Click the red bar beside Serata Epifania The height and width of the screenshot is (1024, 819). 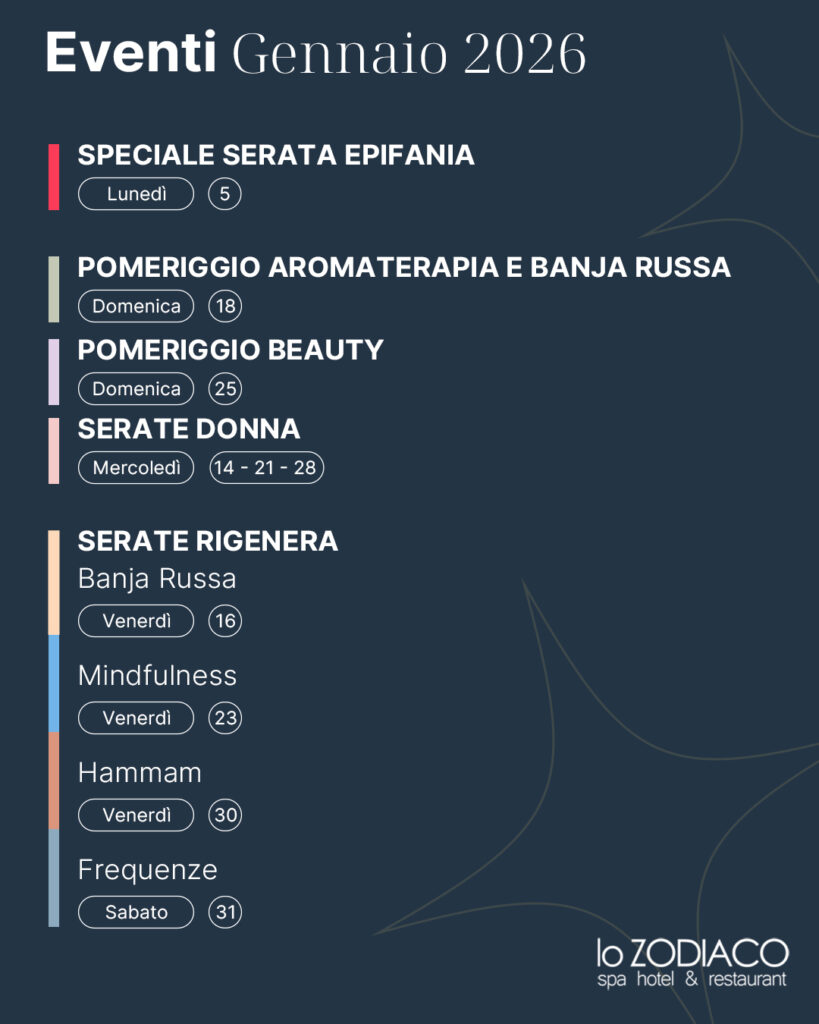point(54,177)
